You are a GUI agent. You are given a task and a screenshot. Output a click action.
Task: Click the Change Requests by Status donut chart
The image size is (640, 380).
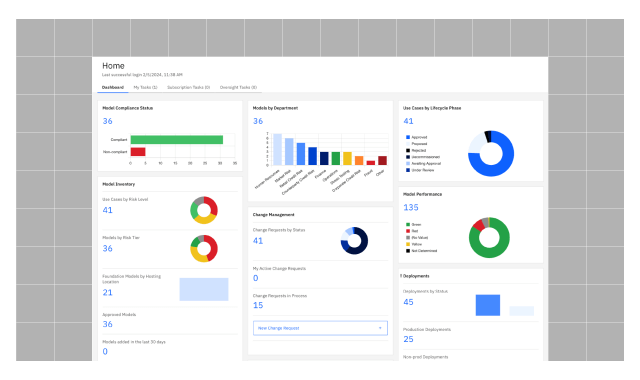[x=354, y=241]
